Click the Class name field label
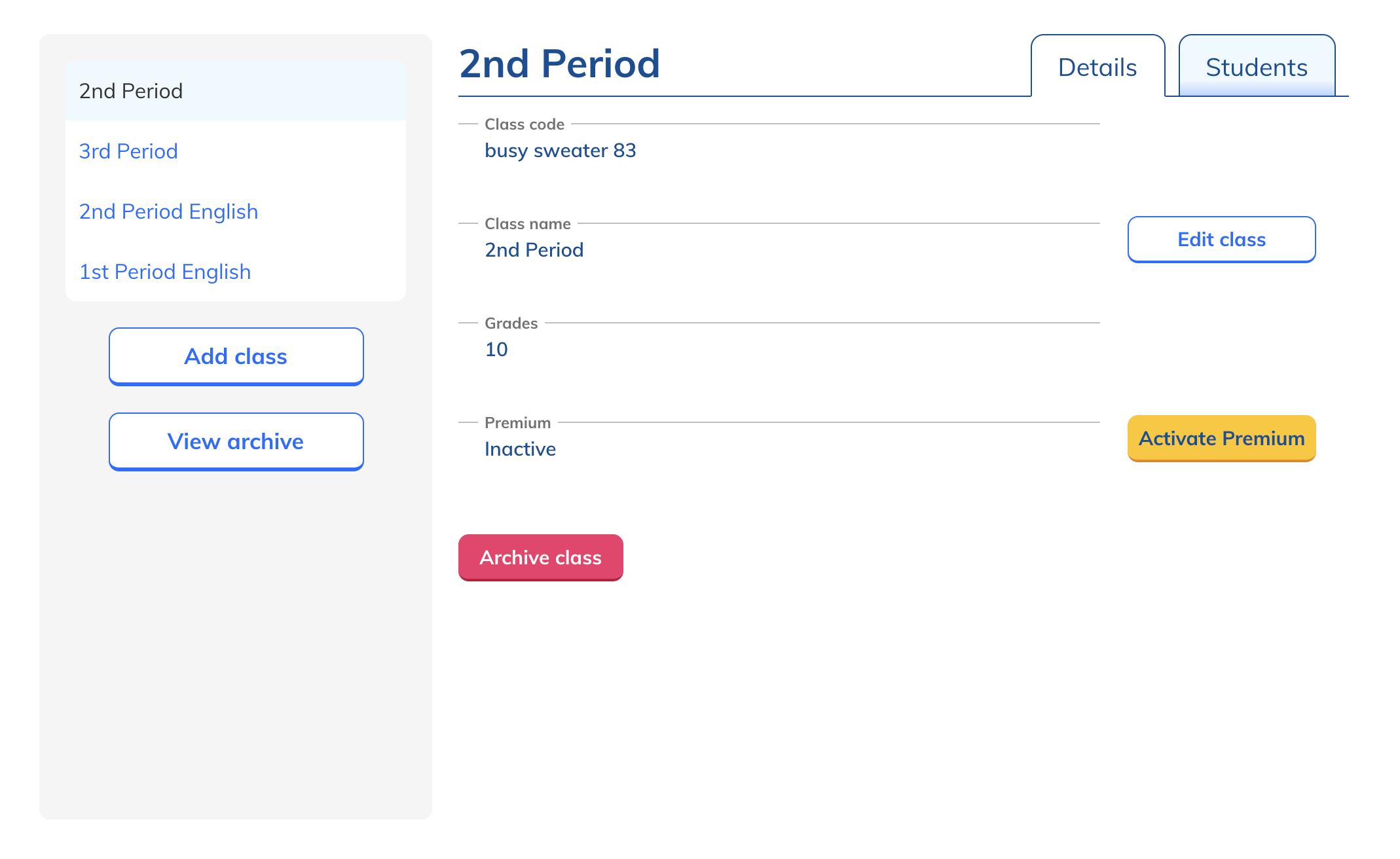 tap(528, 224)
